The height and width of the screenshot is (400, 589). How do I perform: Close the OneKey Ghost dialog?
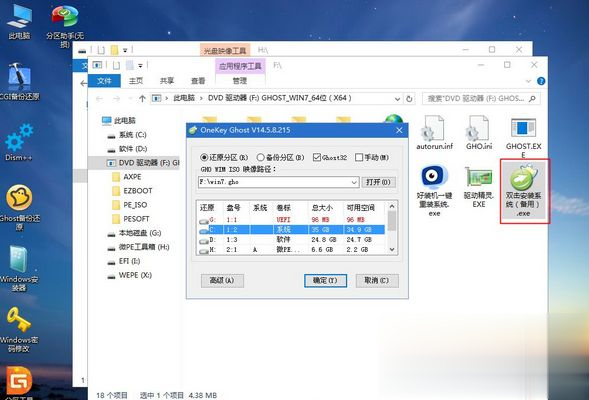tap(399, 130)
